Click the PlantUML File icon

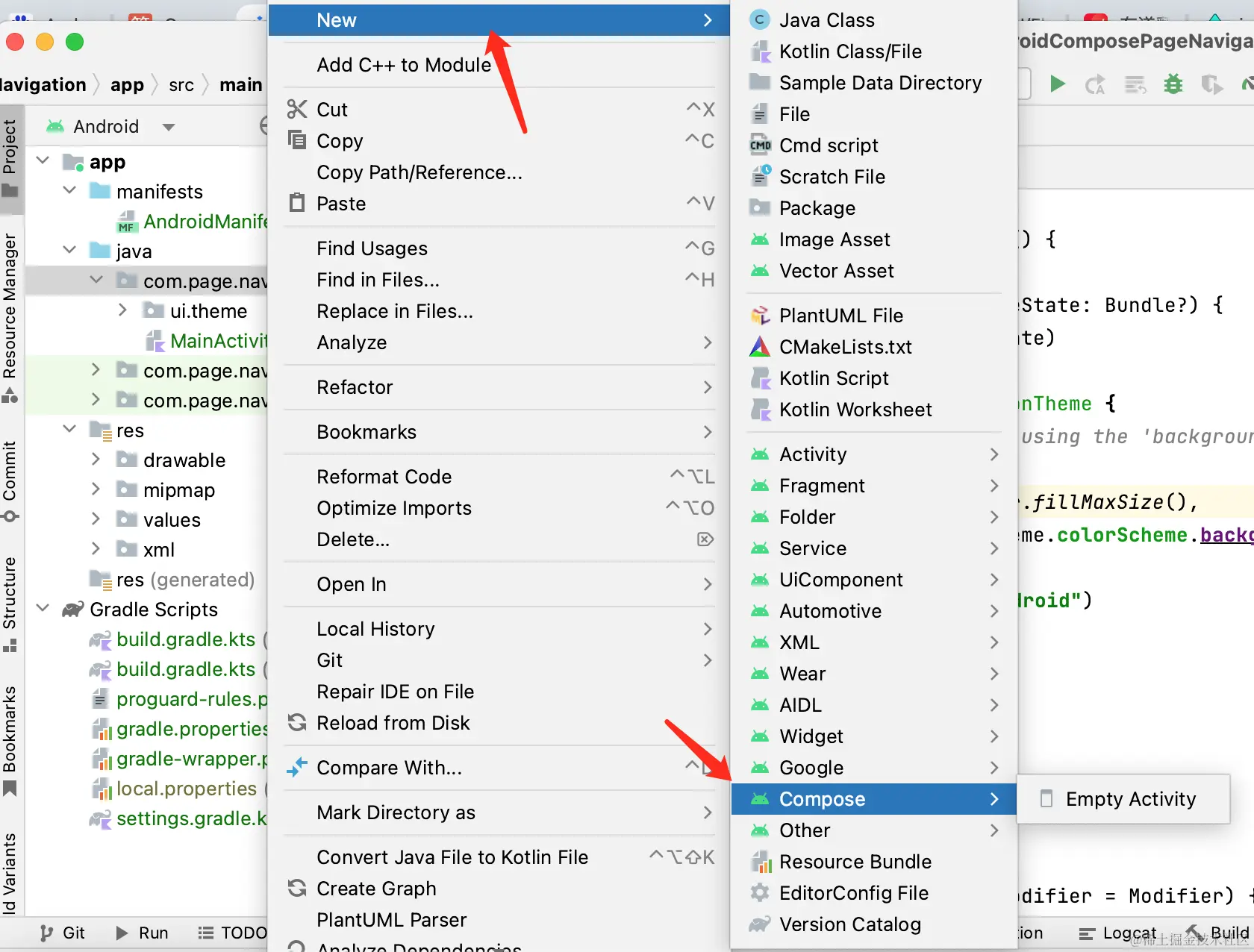pyautogui.click(x=760, y=316)
